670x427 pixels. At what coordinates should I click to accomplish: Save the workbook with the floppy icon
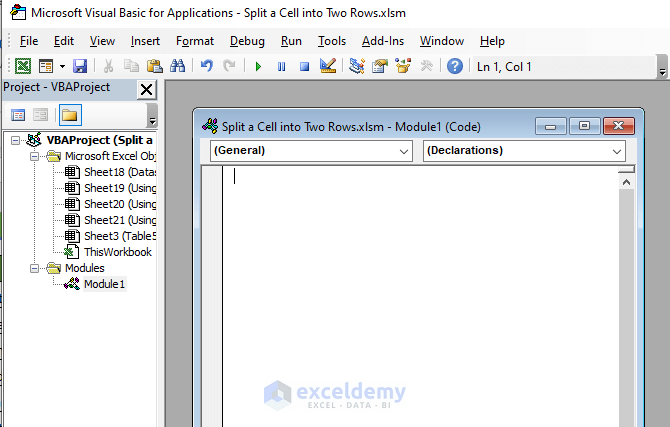pos(80,66)
